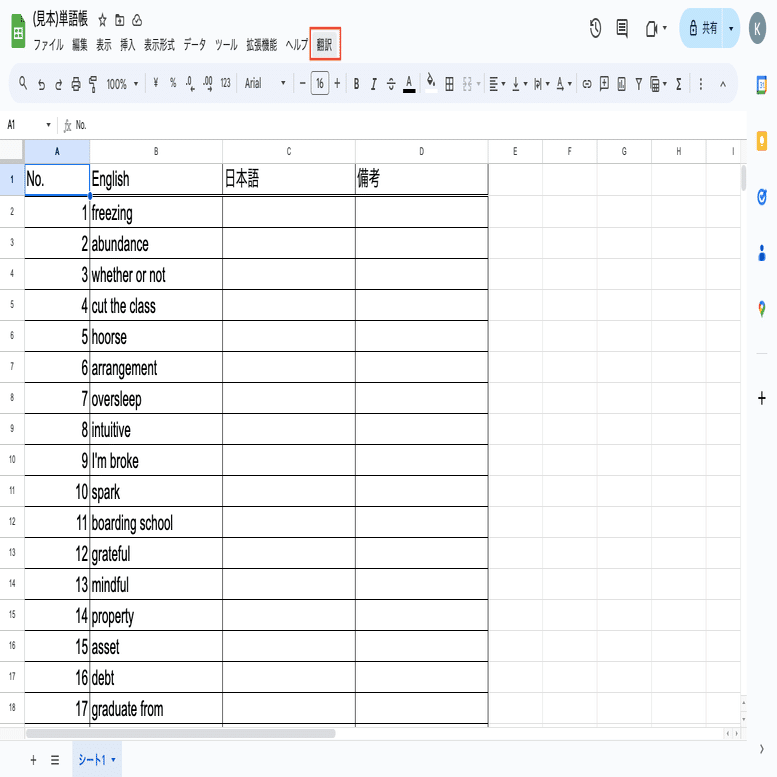Screen dimensions: 777x777
Task: Open the share options dropdown arrow
Action: [x=731, y=28]
